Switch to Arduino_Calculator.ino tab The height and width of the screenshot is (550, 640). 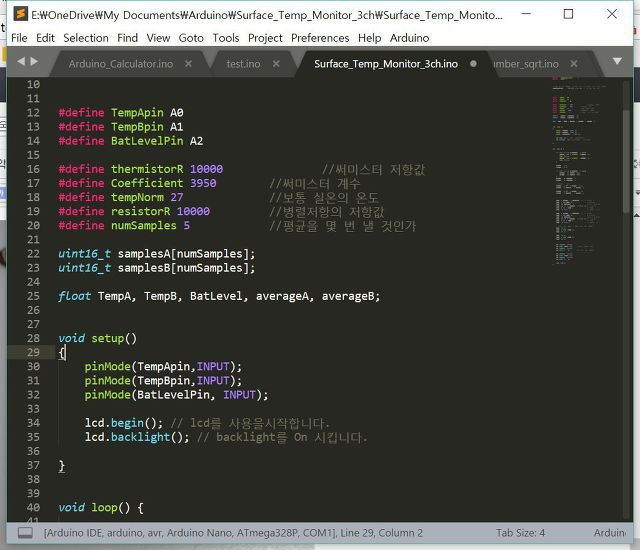pos(121,64)
